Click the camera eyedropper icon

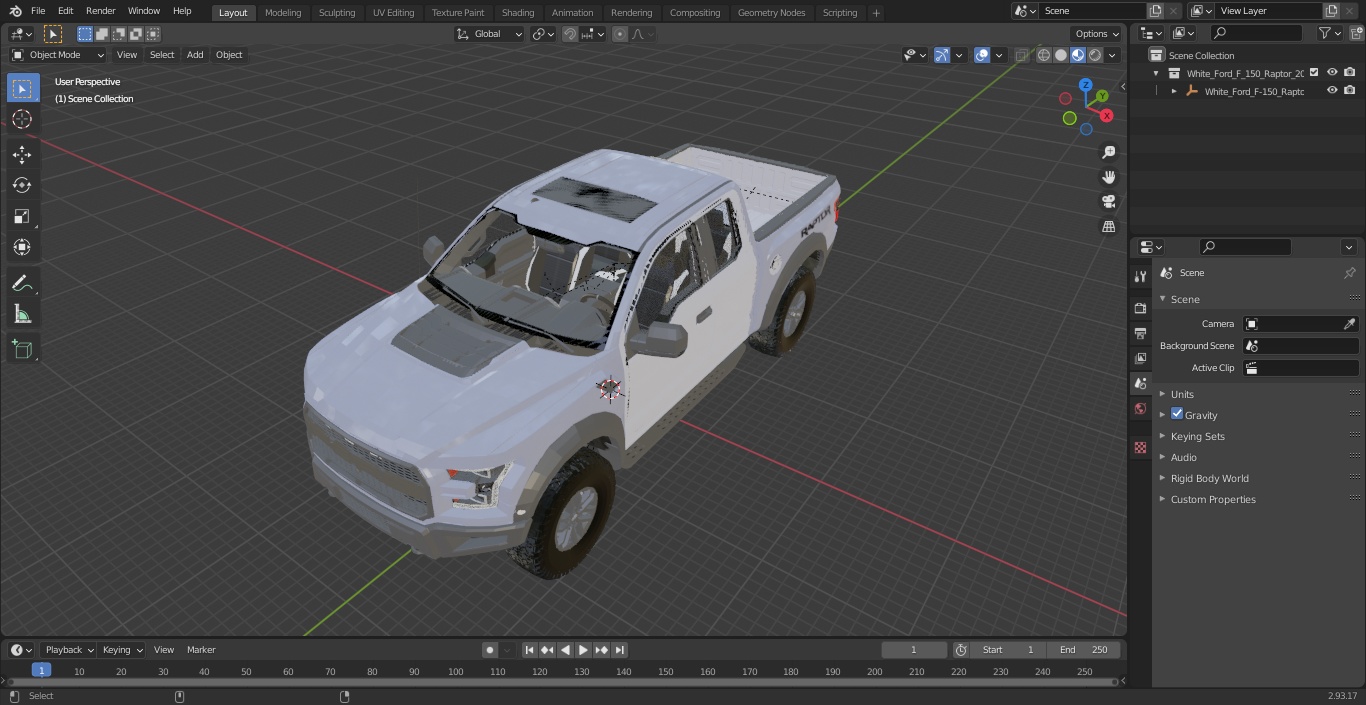[x=1349, y=324]
